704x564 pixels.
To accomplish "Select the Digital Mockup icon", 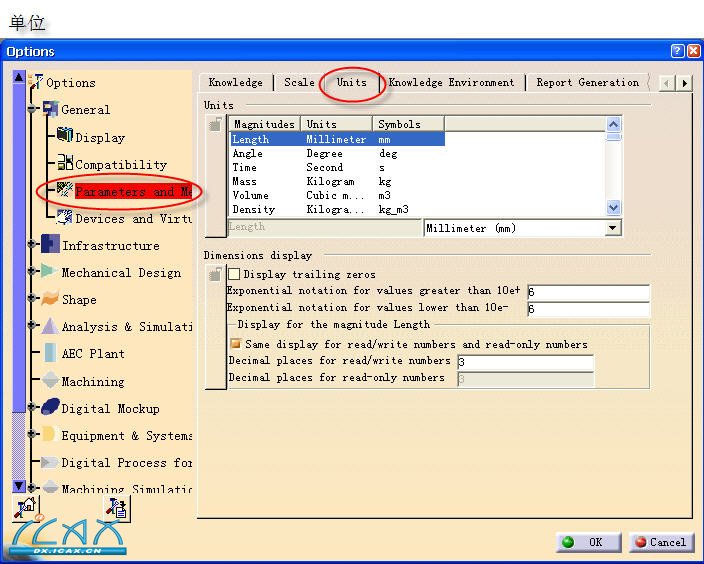I will coord(50,407).
